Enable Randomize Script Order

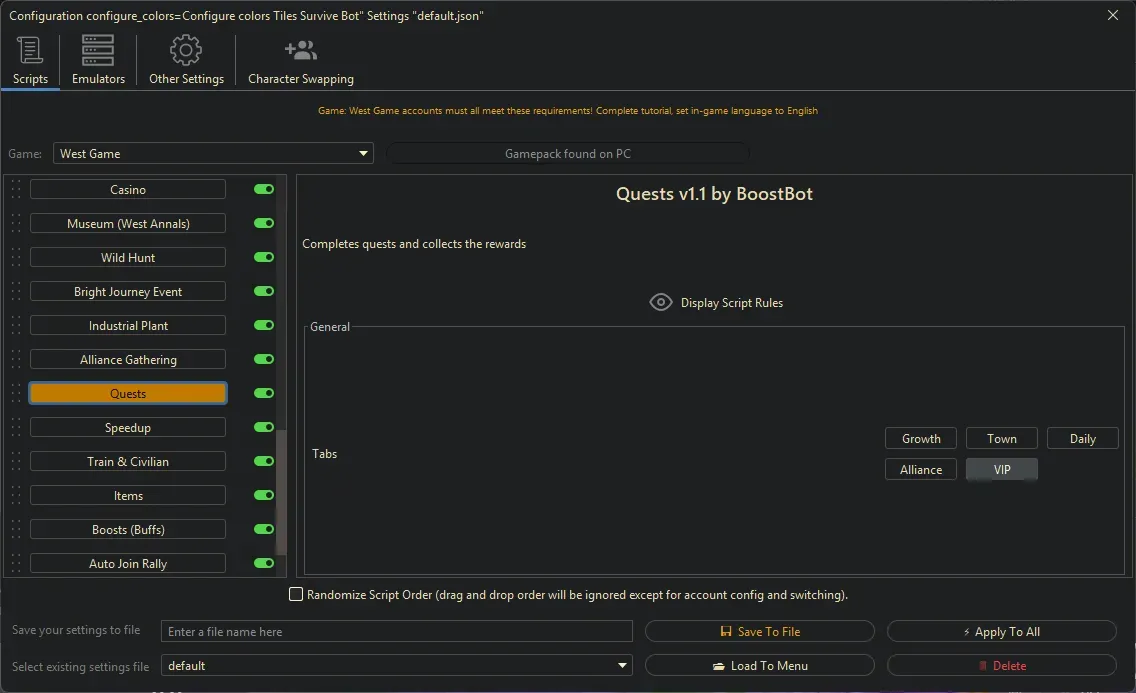tap(296, 594)
